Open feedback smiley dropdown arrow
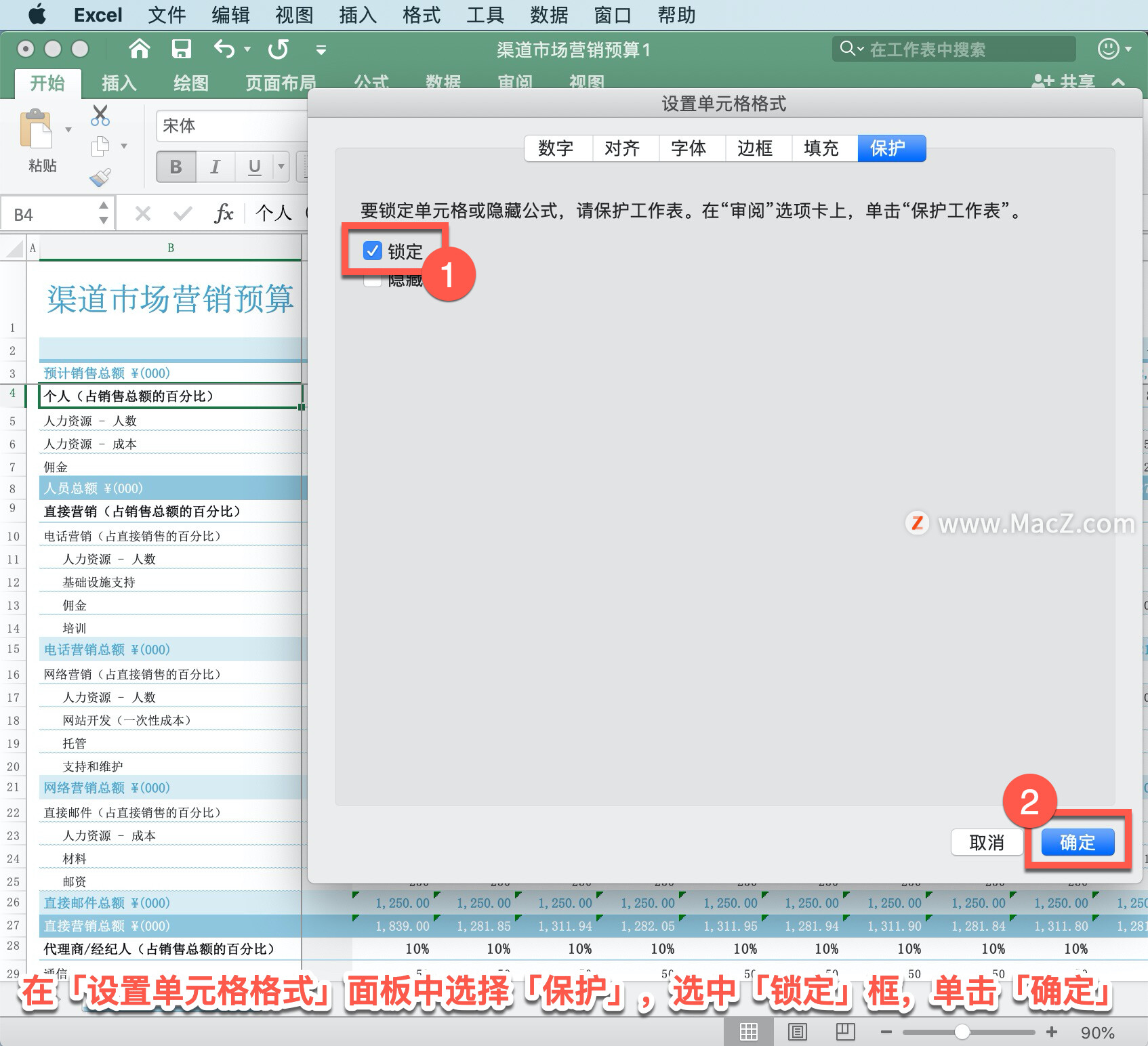Viewport: 1148px width, 1046px height. click(x=1128, y=49)
